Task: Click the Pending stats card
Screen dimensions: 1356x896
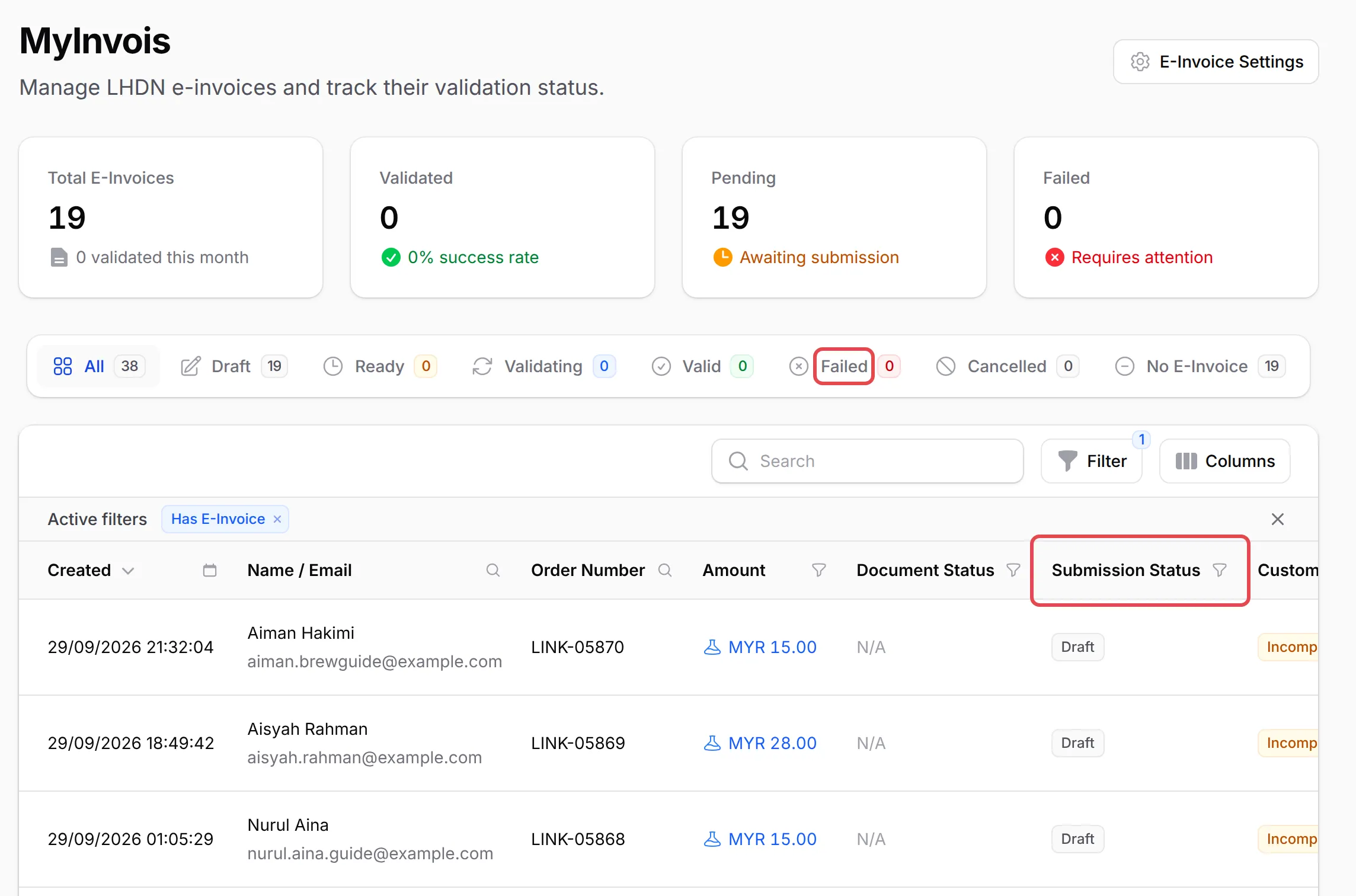Action: click(834, 217)
